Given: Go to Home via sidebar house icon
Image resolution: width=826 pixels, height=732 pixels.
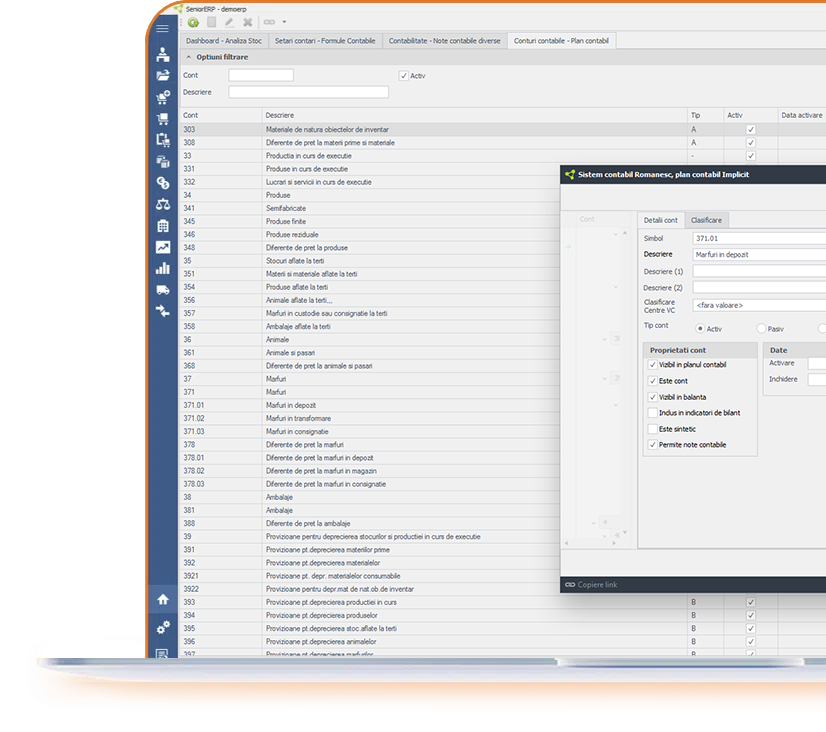Looking at the screenshot, I should (162, 599).
